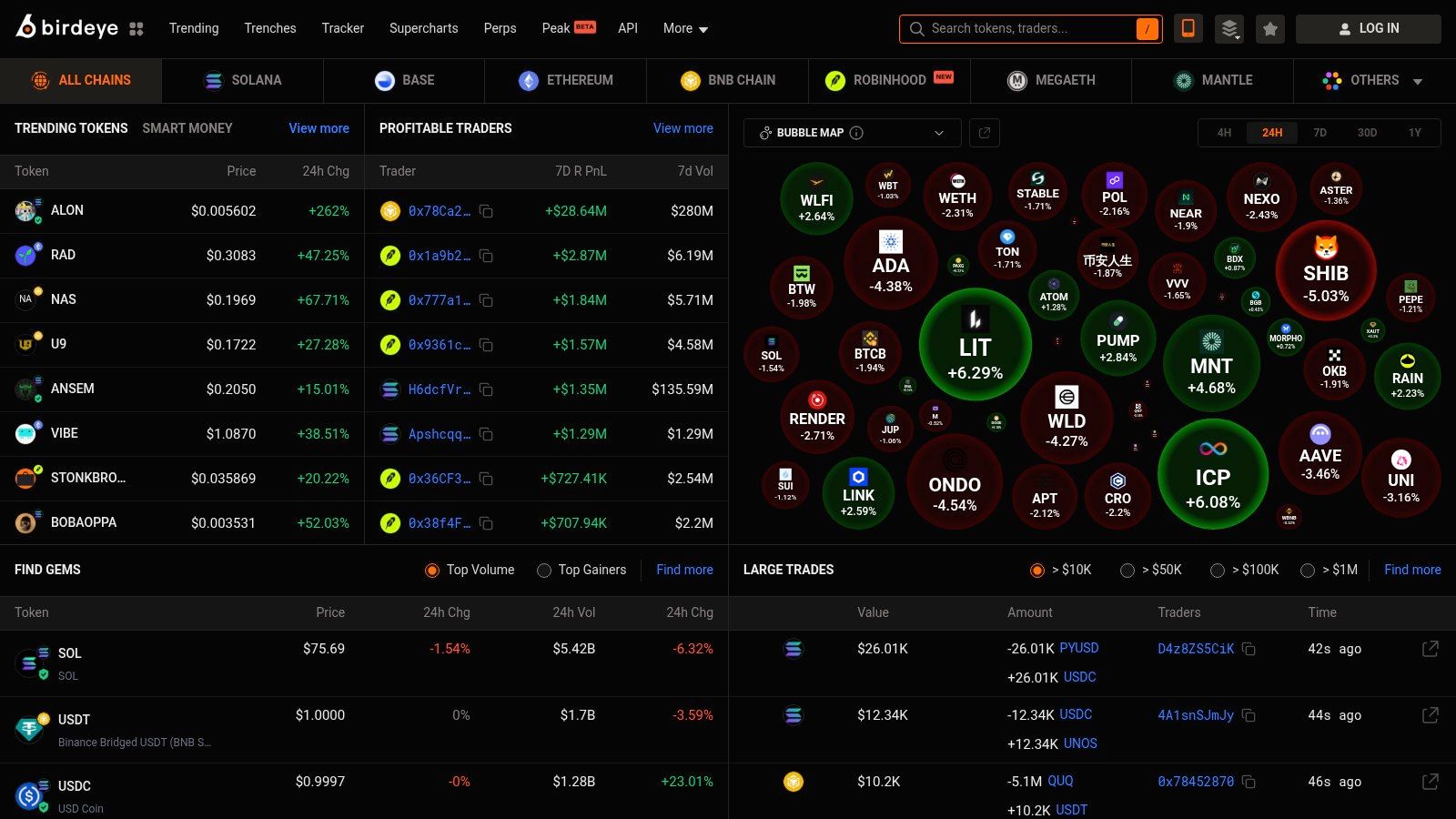The height and width of the screenshot is (819, 1456).
Task: Open the Supercharts navigation item
Action: pos(423,28)
